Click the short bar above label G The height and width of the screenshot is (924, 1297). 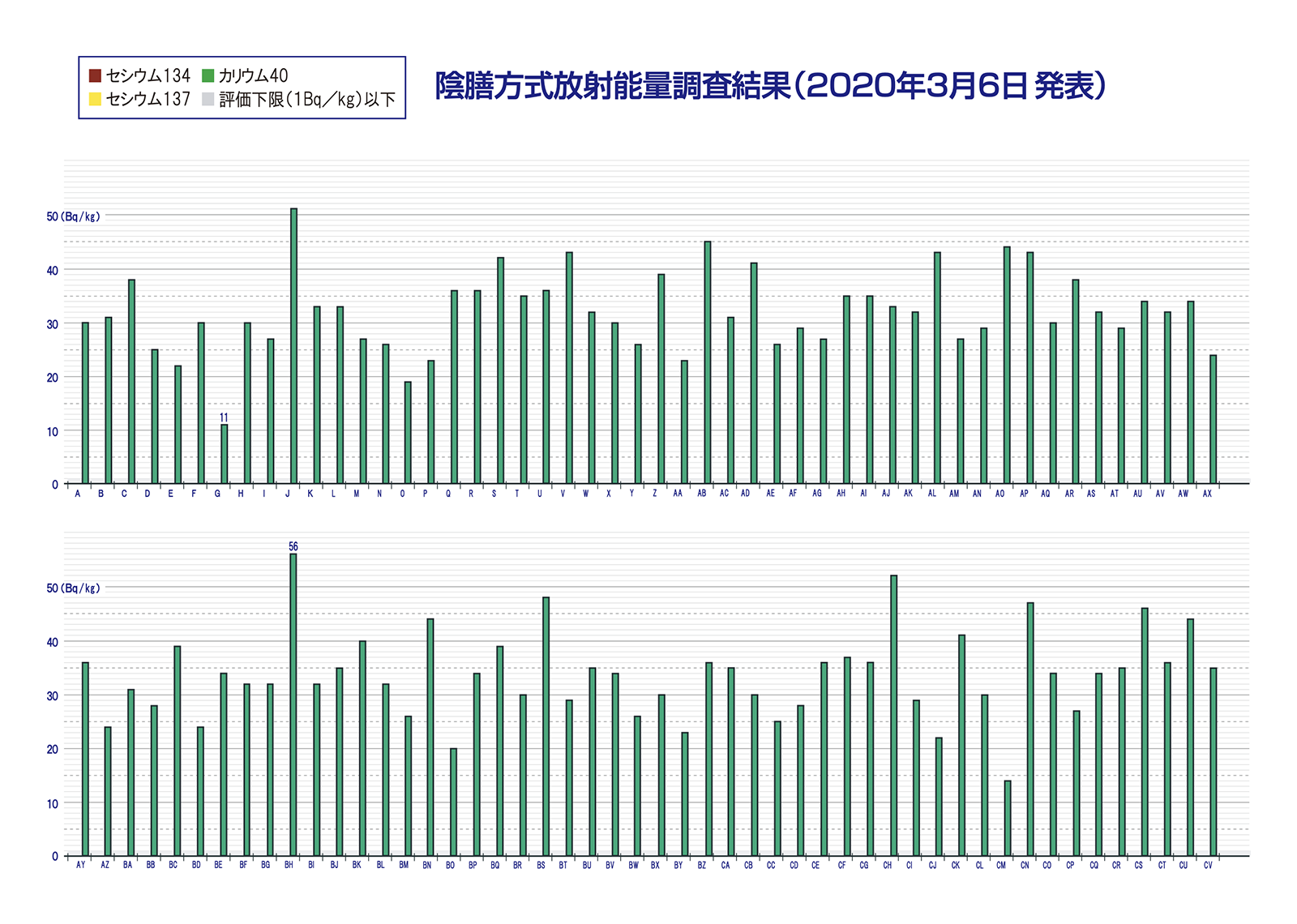(225, 454)
